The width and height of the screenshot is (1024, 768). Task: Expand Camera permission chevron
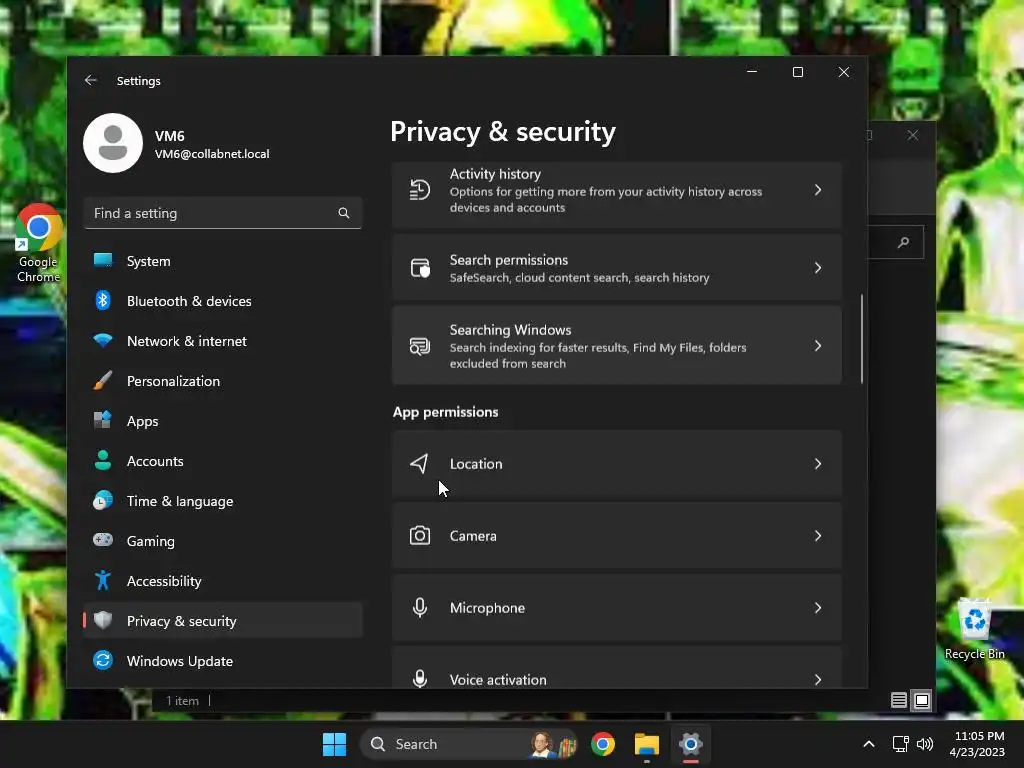pyautogui.click(x=818, y=536)
